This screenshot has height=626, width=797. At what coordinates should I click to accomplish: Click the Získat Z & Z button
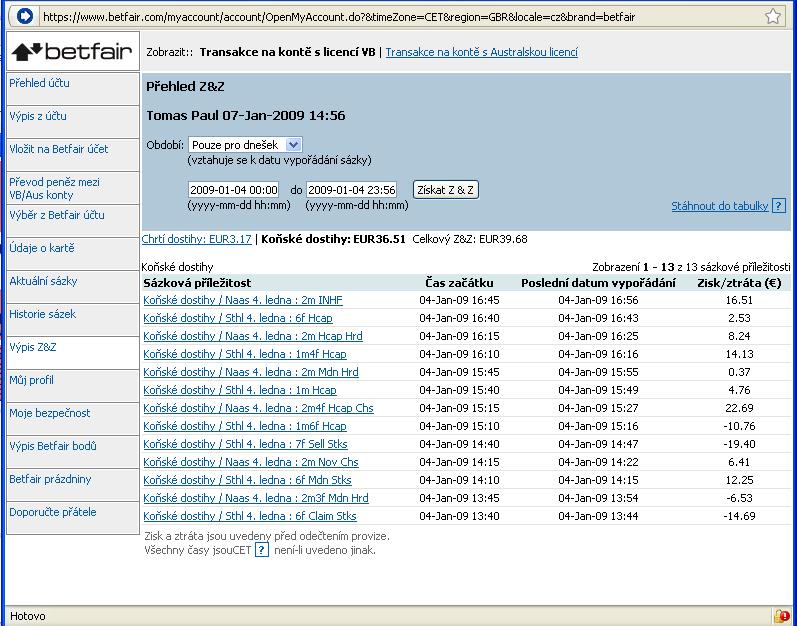445,190
